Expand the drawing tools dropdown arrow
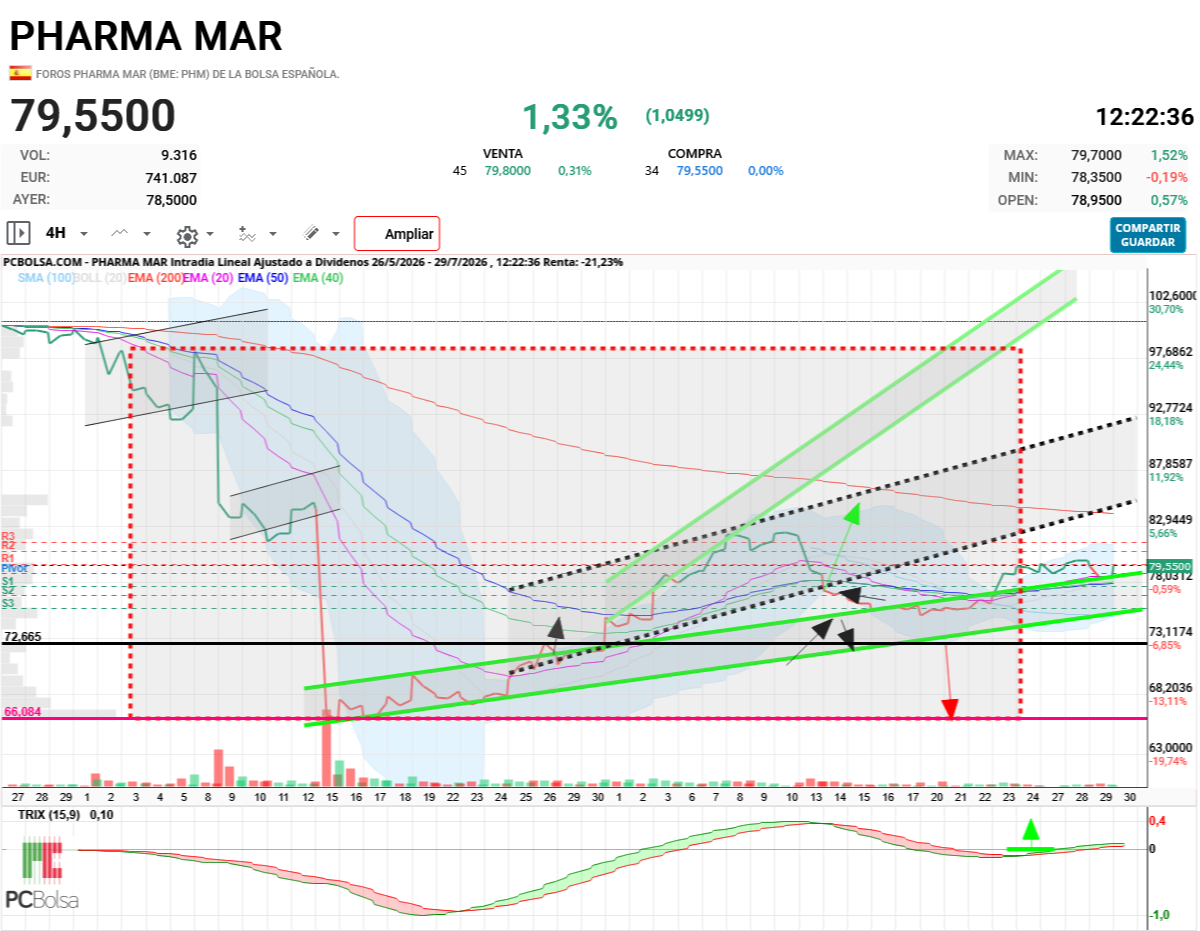Screen dimensions: 1200x931 point(336,235)
